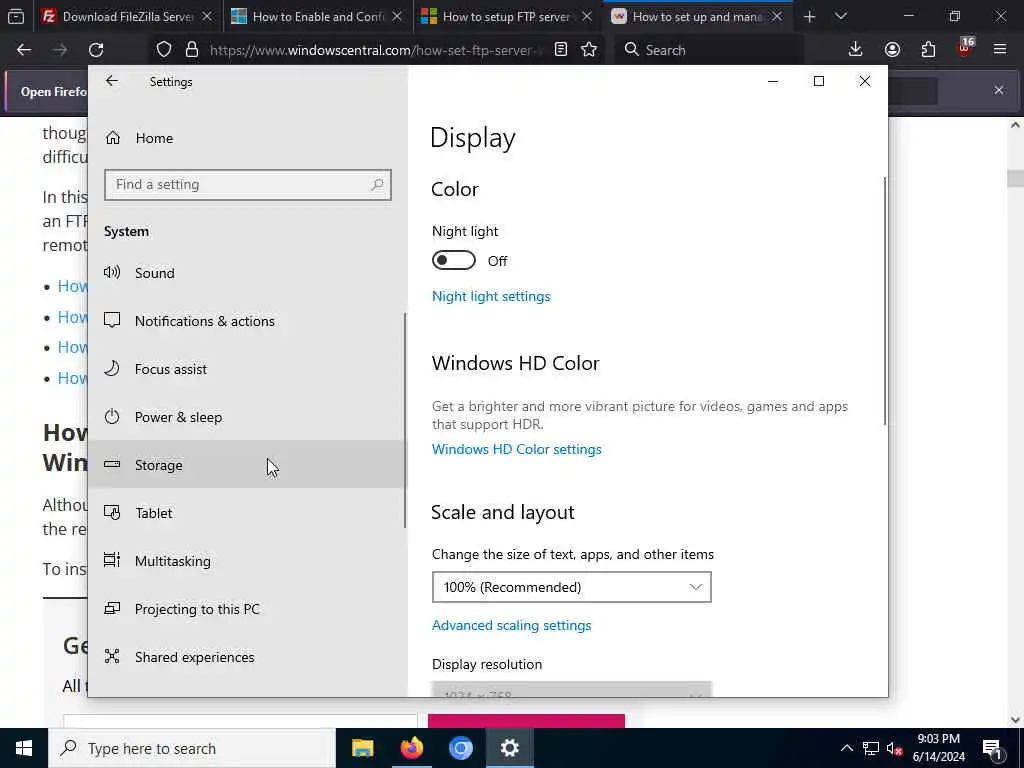The height and width of the screenshot is (768, 1024).
Task: Open Tablet settings
Action: point(247,513)
